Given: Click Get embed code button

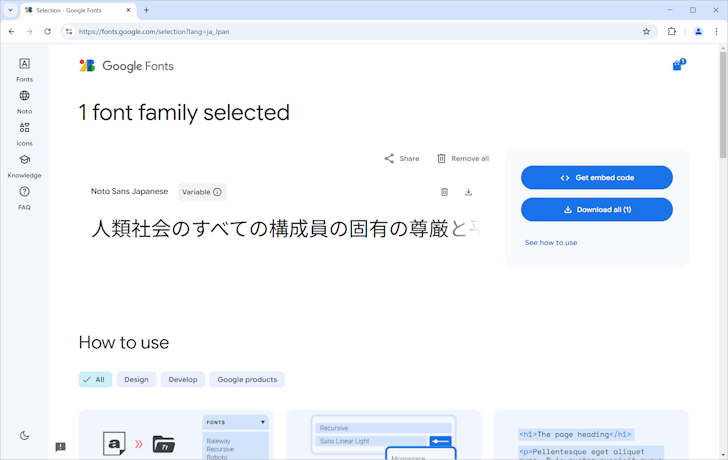Looking at the screenshot, I should [597, 177].
